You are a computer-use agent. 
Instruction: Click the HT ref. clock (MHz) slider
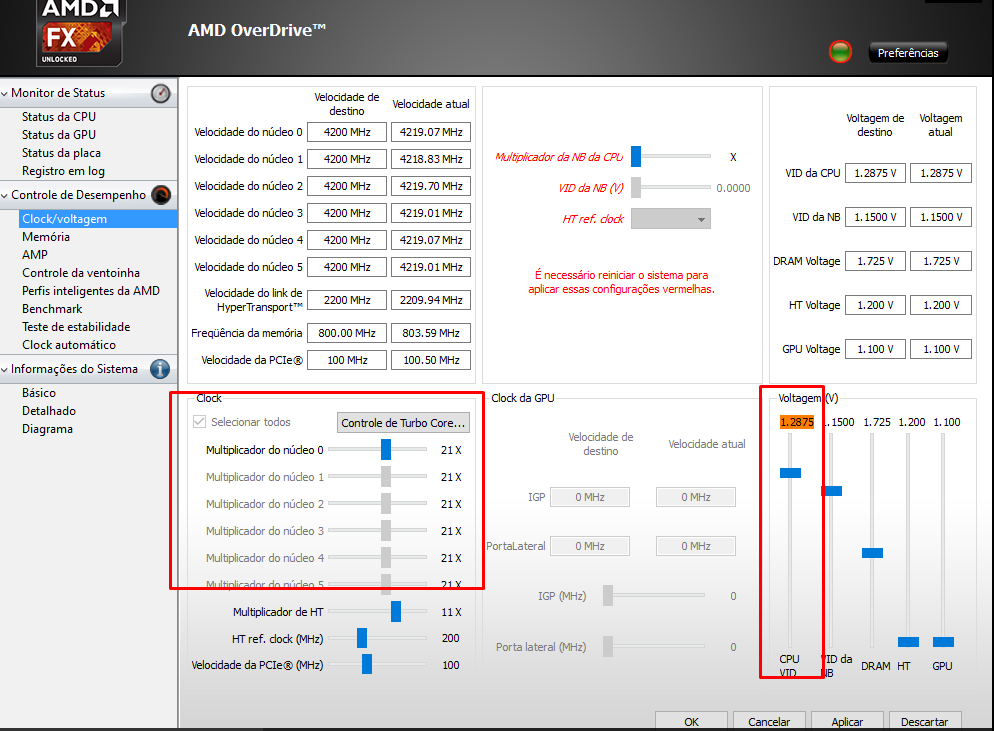362,638
